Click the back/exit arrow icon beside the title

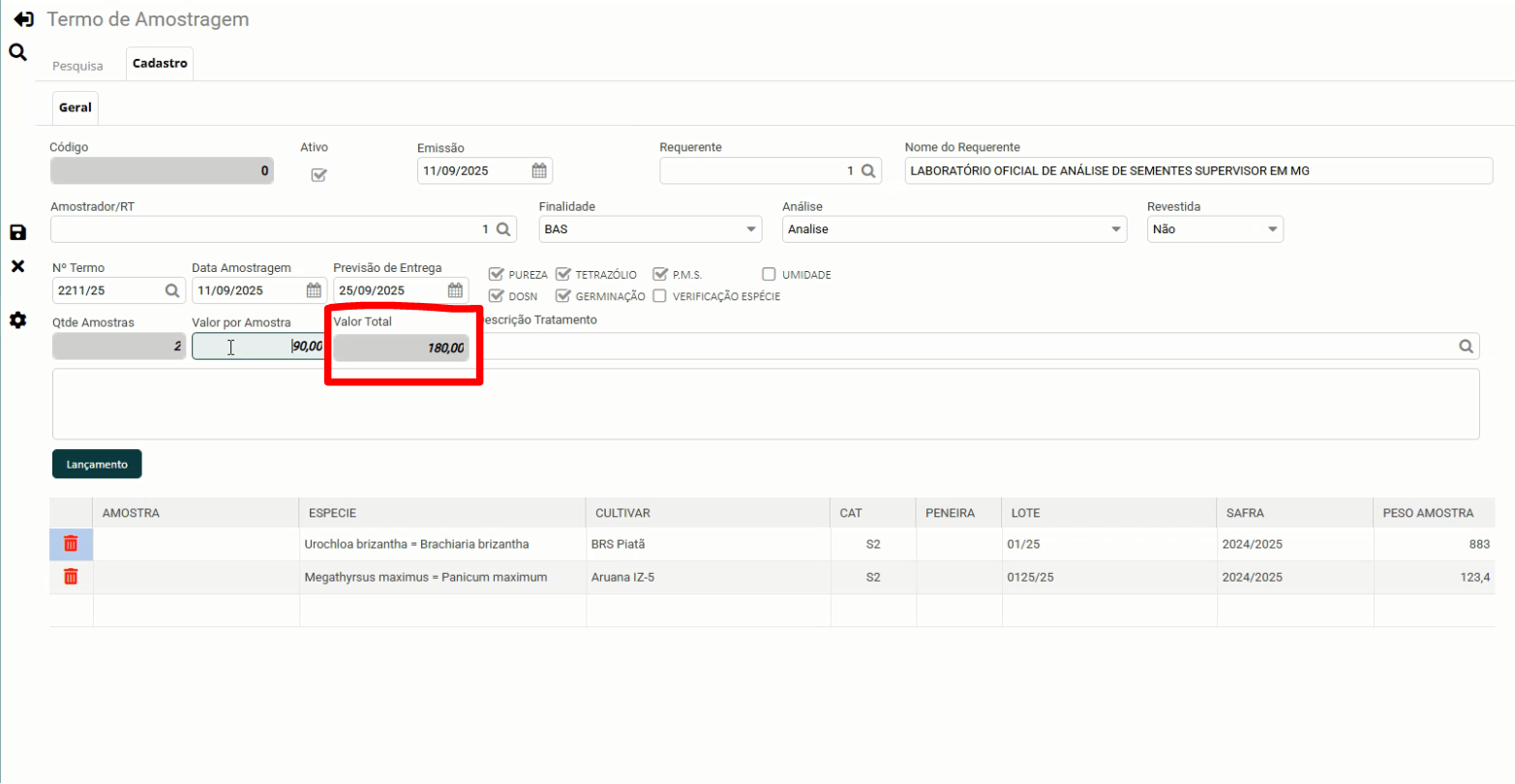click(x=24, y=19)
